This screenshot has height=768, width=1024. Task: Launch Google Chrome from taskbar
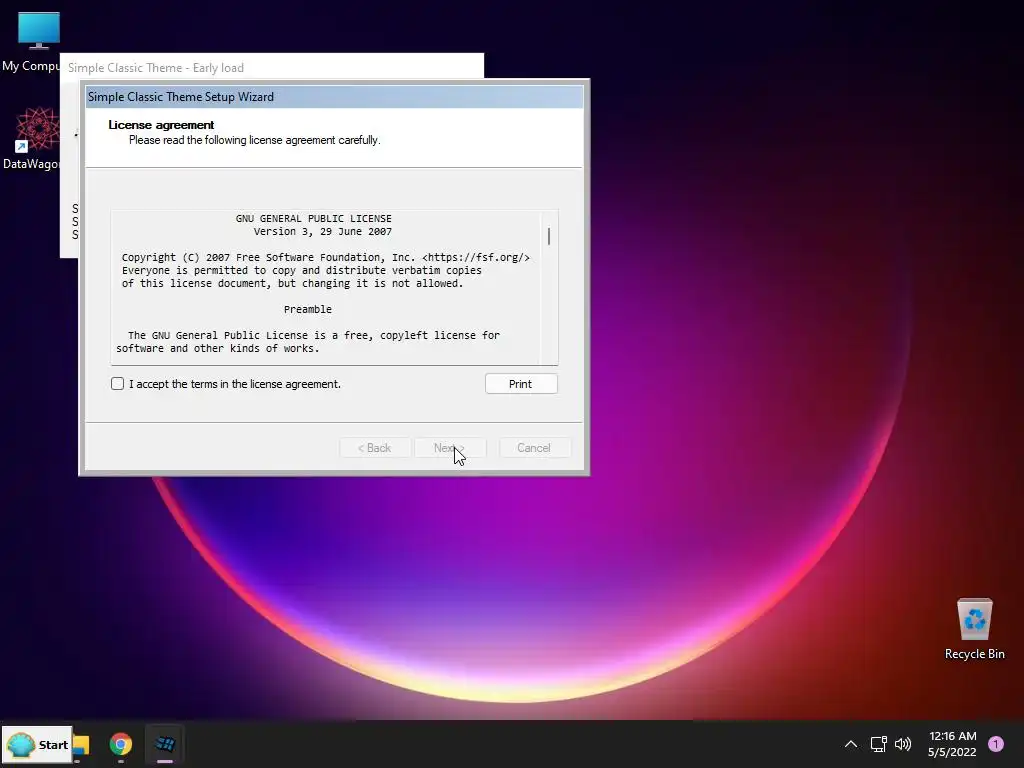pyautogui.click(x=121, y=744)
